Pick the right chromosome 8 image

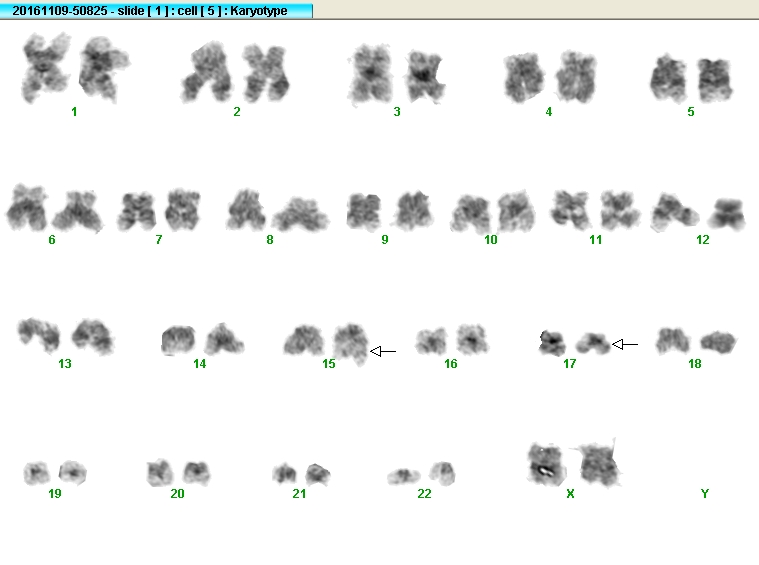(x=301, y=213)
